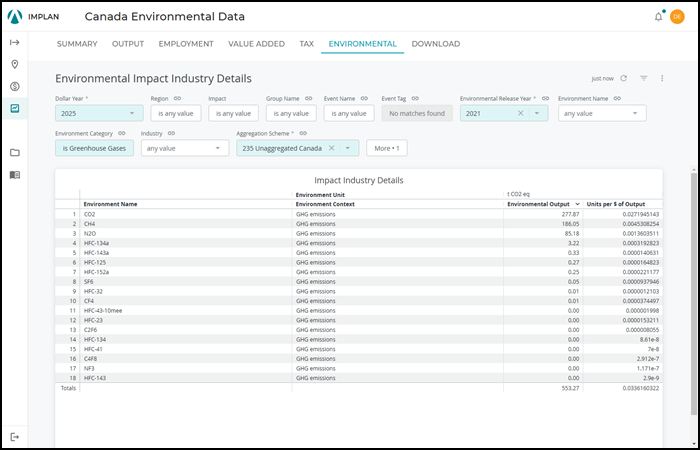Toggle sort arrow on Environmental Output column
Screen dimensions: 700x450
[578, 204]
